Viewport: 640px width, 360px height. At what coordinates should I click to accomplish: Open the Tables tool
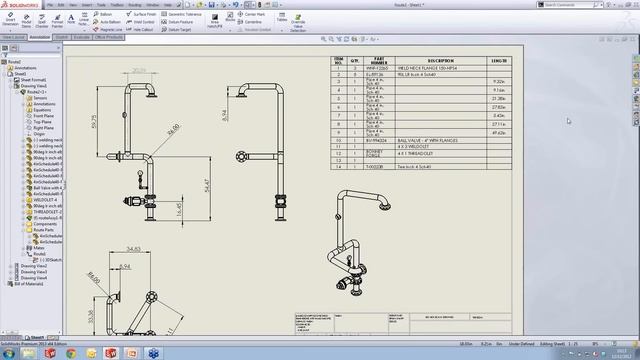282,17
